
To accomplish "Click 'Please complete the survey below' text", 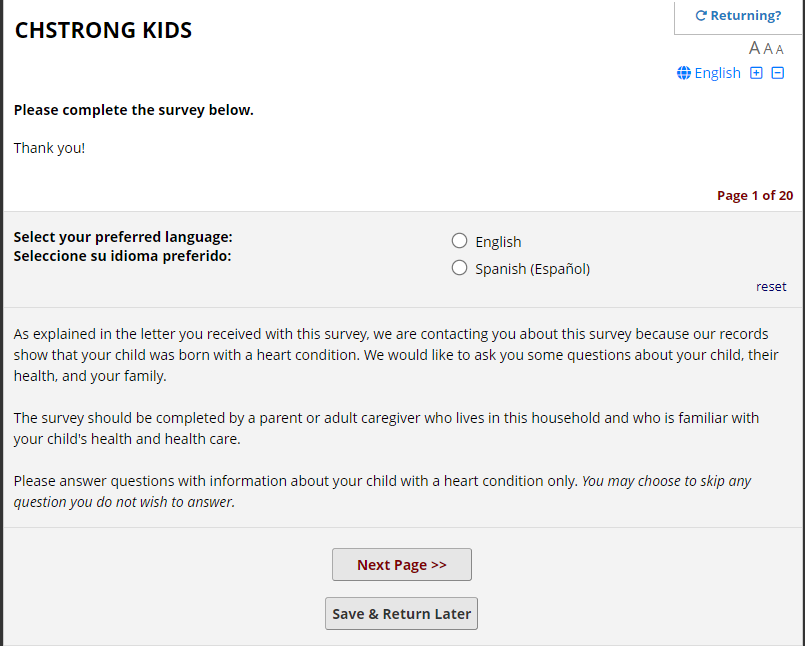I will 134,110.
